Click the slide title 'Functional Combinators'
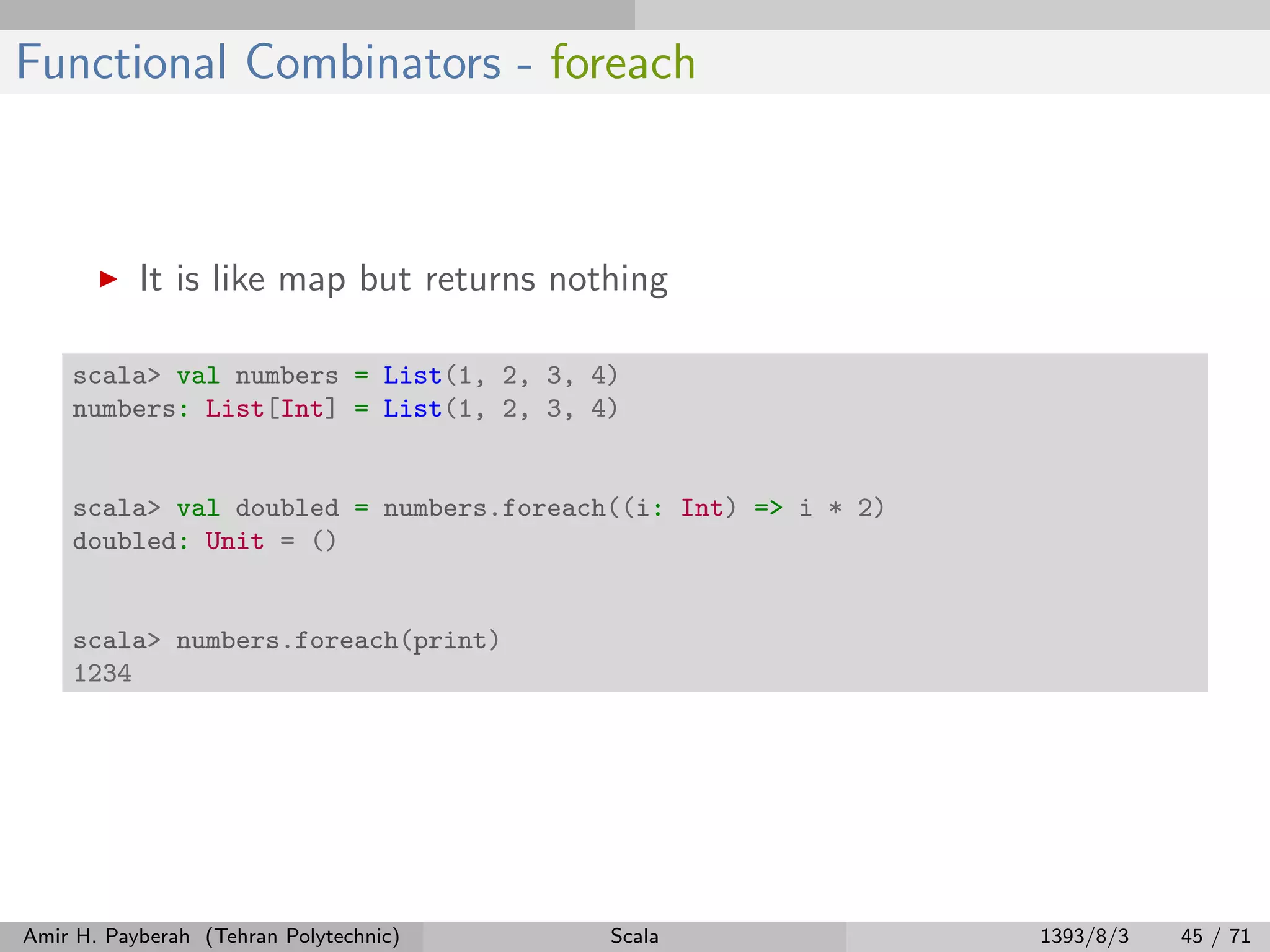Screen dimensions: 1270x952 point(258,62)
